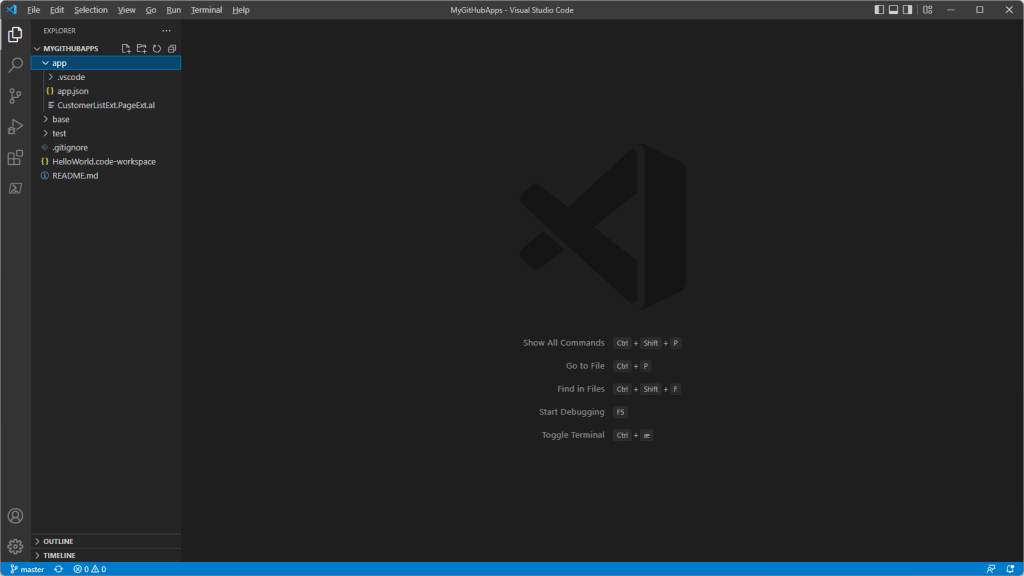Open the Manage gear icon
The width and height of the screenshot is (1024, 576).
15,546
